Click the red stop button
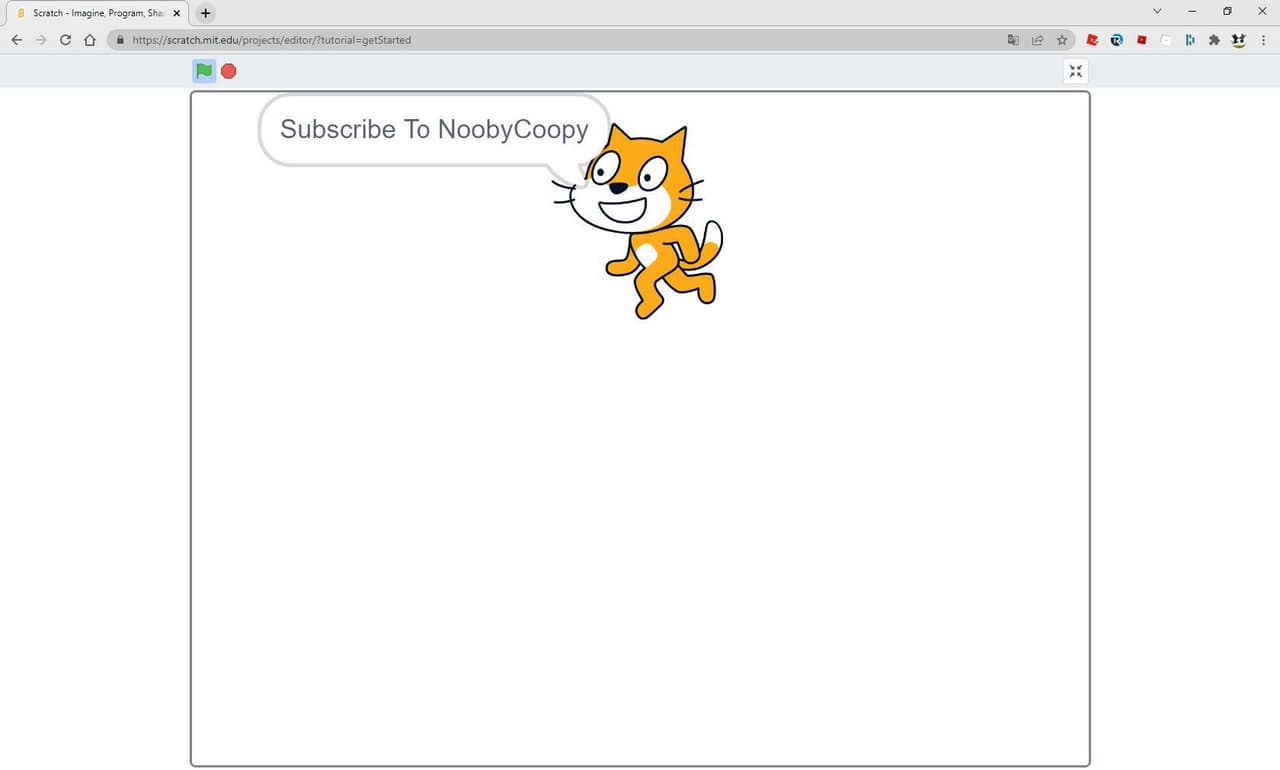This screenshot has height=770, width=1280. point(229,71)
